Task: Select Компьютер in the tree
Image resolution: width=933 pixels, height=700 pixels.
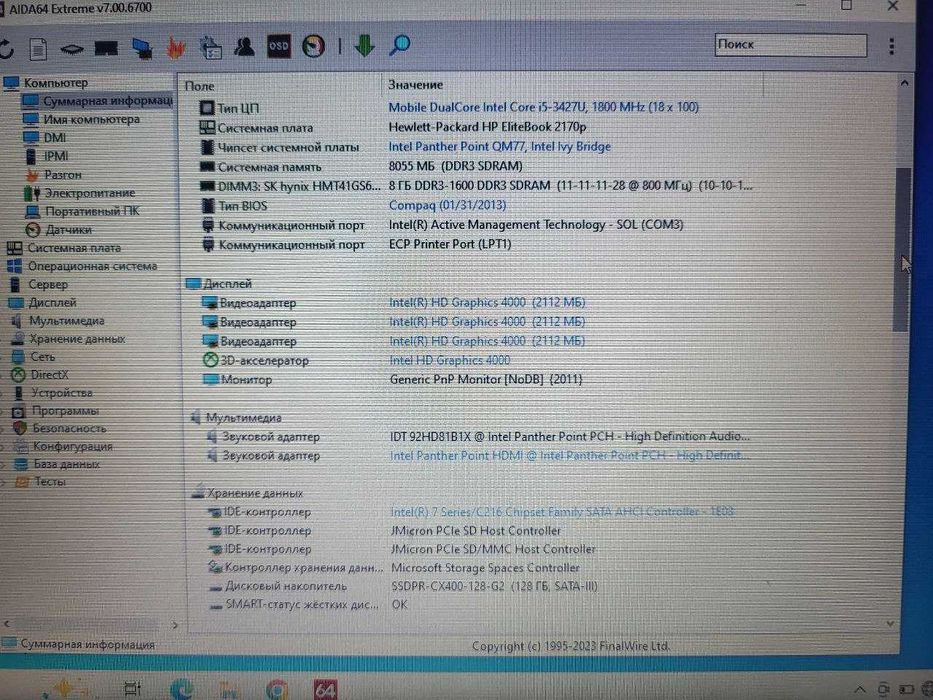Action: click(x=56, y=83)
